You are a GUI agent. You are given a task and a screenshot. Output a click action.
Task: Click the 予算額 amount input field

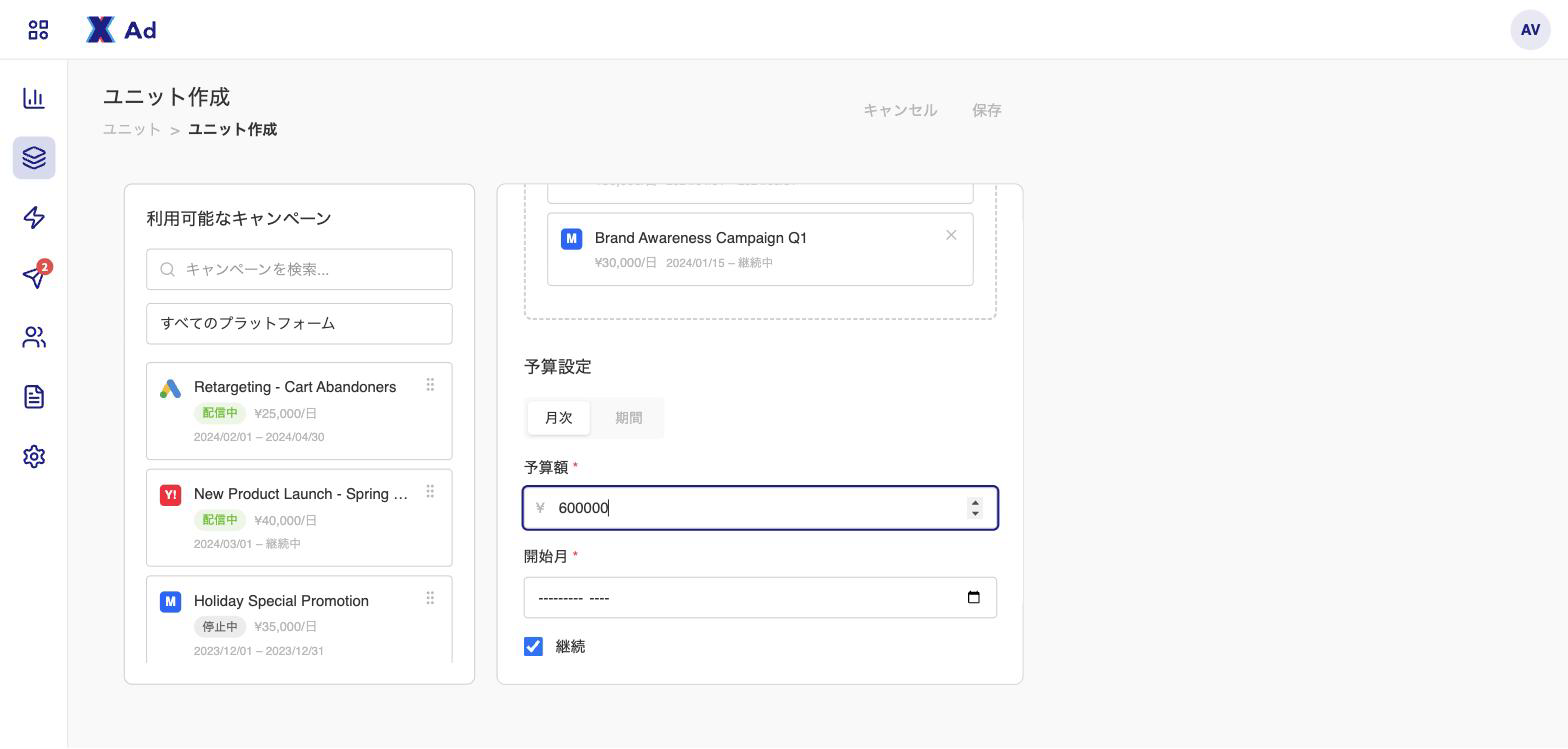(x=760, y=508)
